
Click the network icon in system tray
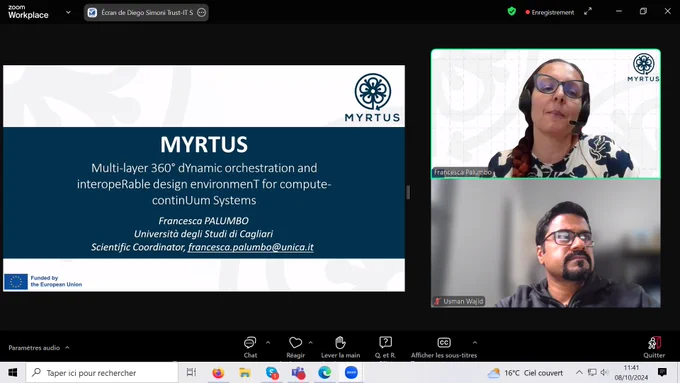tap(592, 372)
